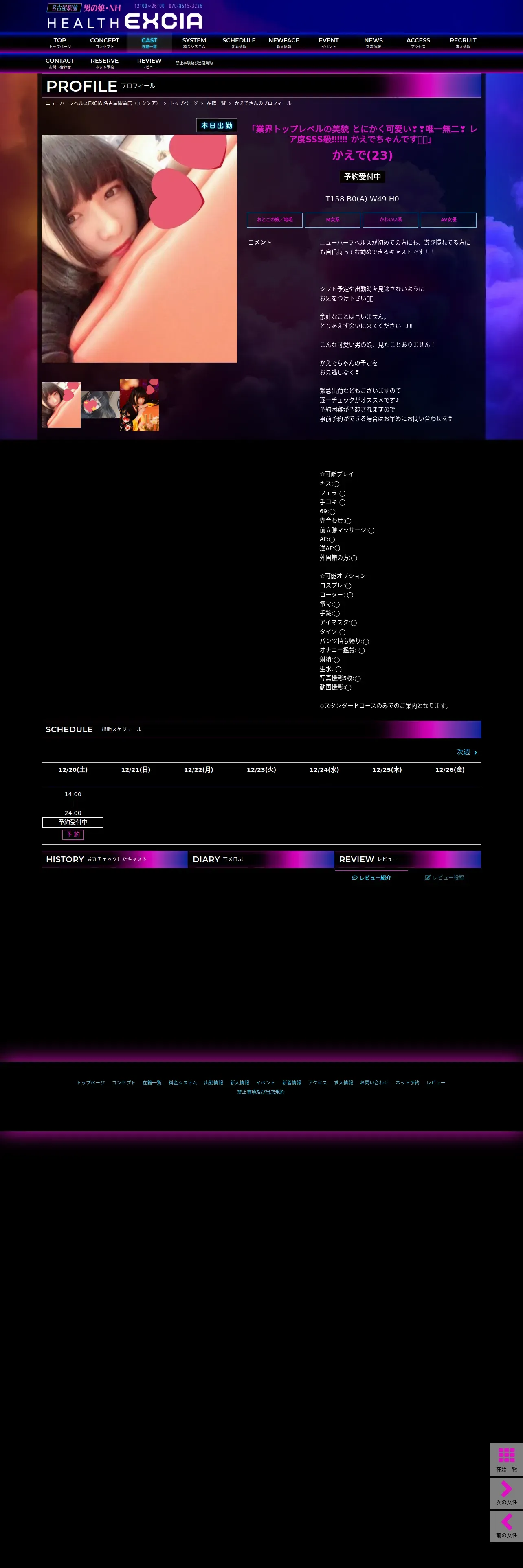The width and height of the screenshot is (523, 1568).
Task: Open the SYSTEM menu item
Action: click(194, 43)
